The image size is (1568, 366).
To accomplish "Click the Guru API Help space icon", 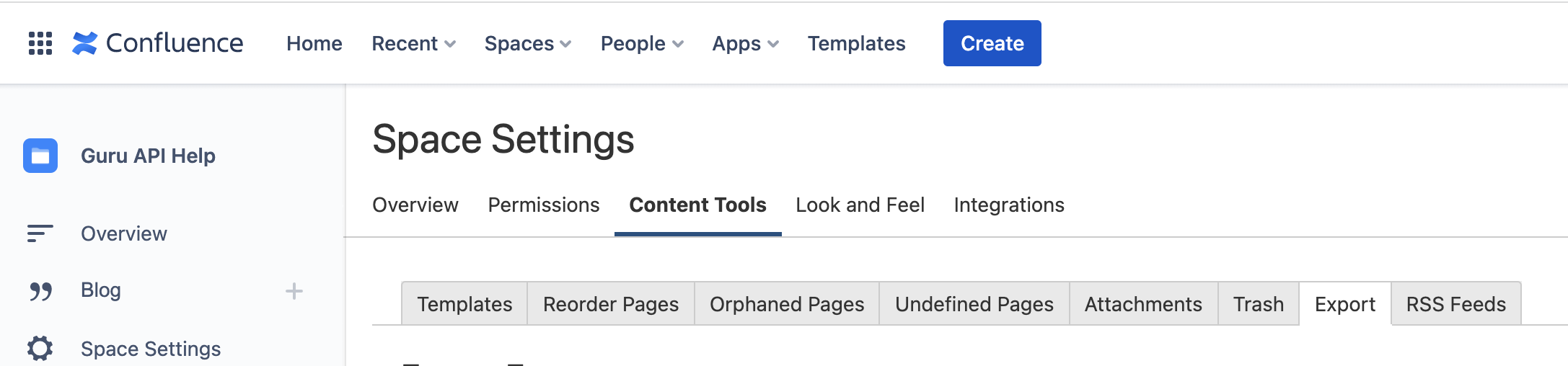I will 40,156.
